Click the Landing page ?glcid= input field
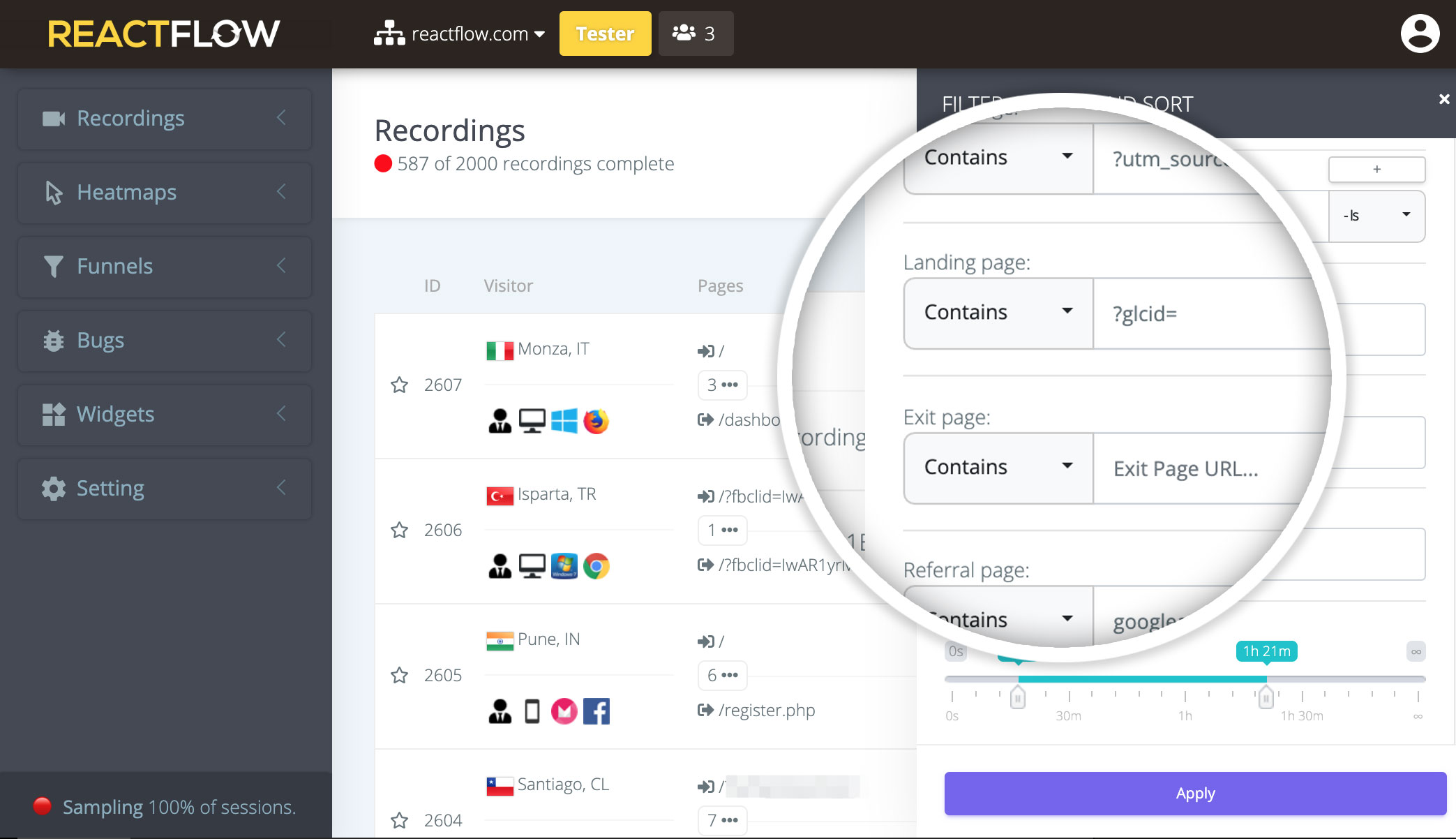 (x=1210, y=313)
